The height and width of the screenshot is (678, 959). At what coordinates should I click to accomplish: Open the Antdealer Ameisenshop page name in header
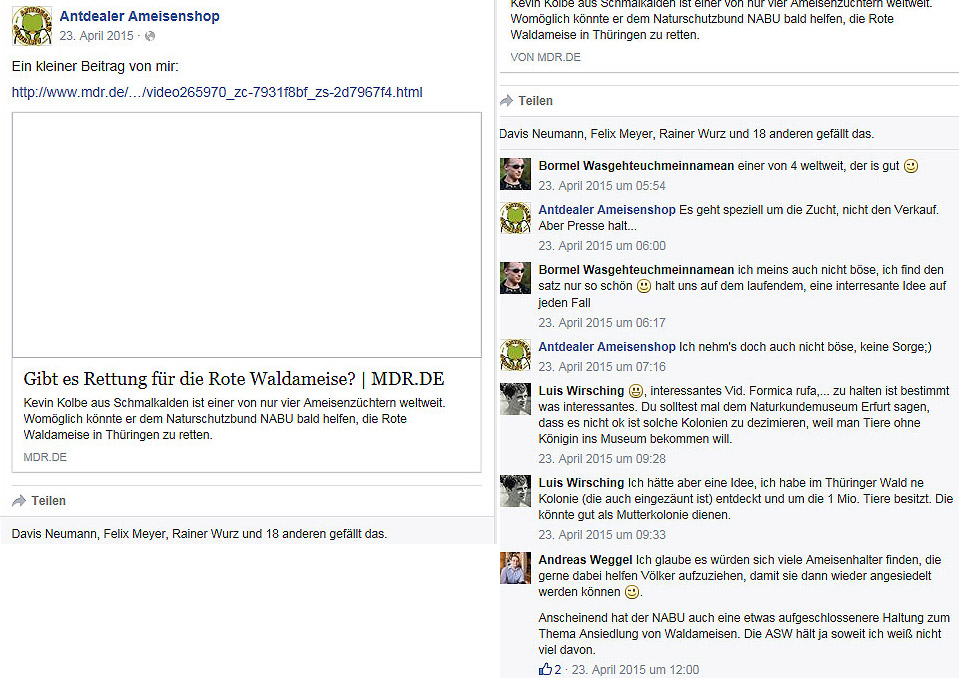[139, 16]
